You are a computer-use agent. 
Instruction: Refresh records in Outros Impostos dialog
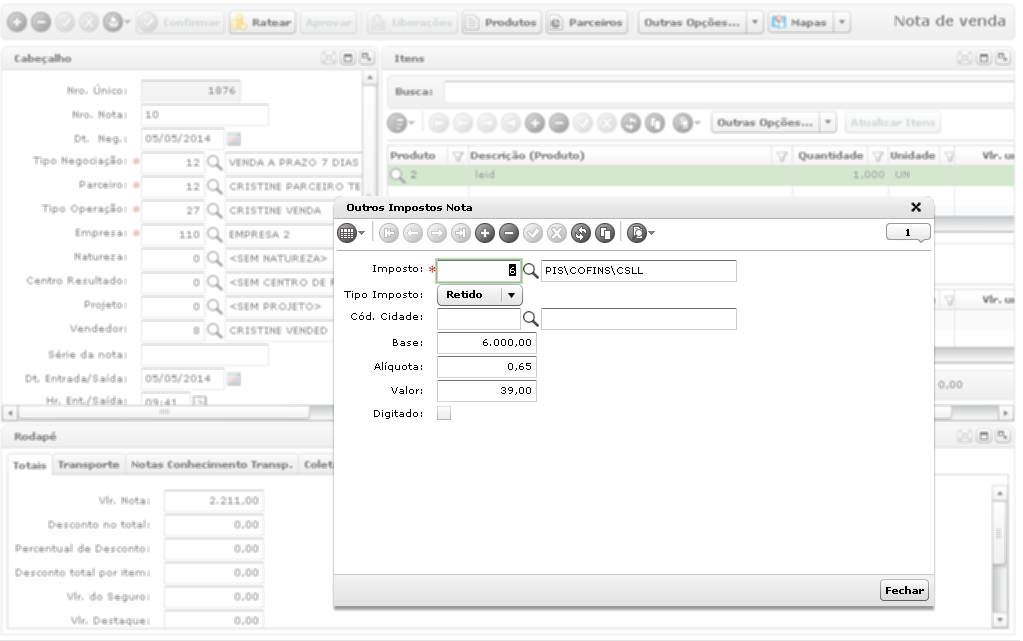[581, 233]
